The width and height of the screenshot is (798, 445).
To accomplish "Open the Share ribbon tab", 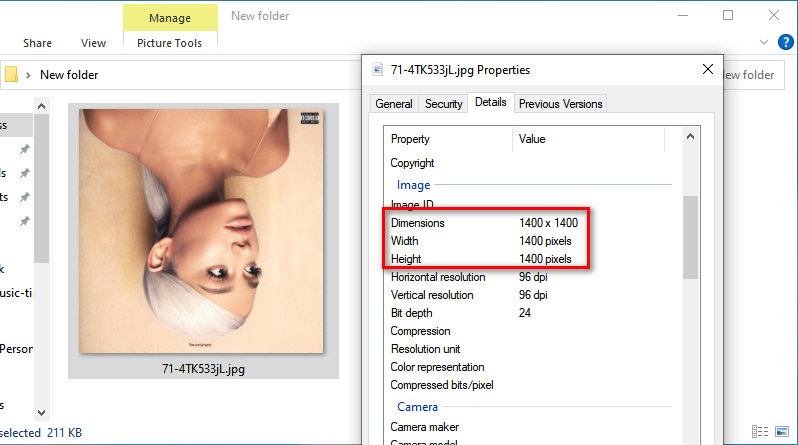I will coord(38,43).
